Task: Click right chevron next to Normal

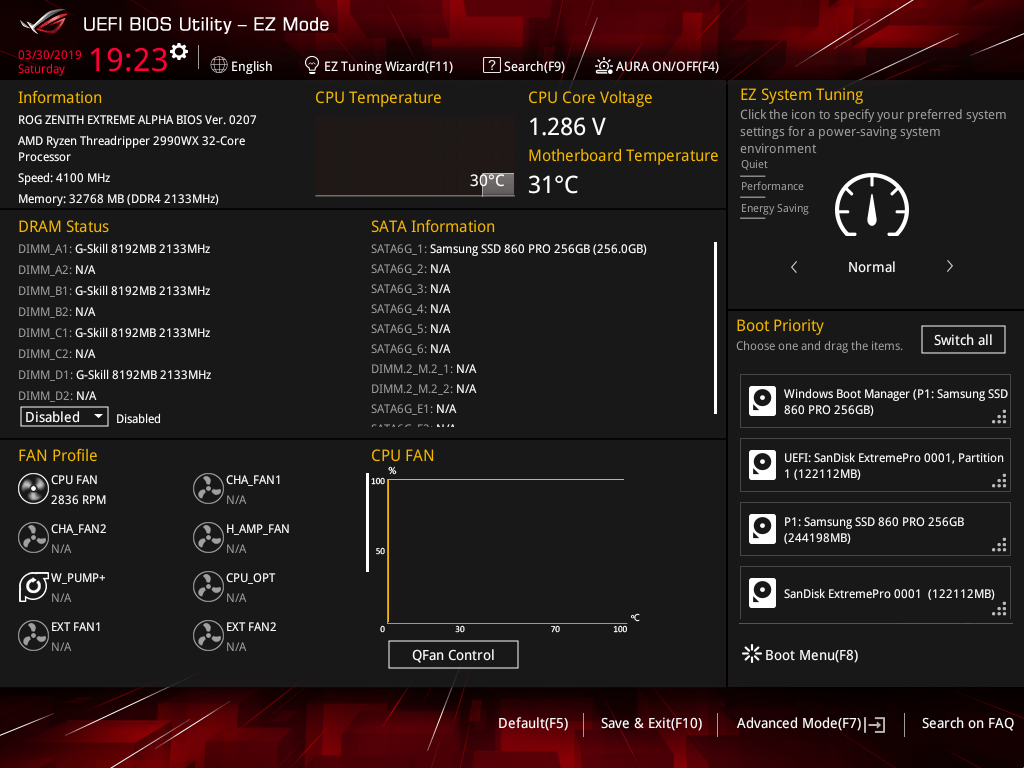Action: pos(949,267)
